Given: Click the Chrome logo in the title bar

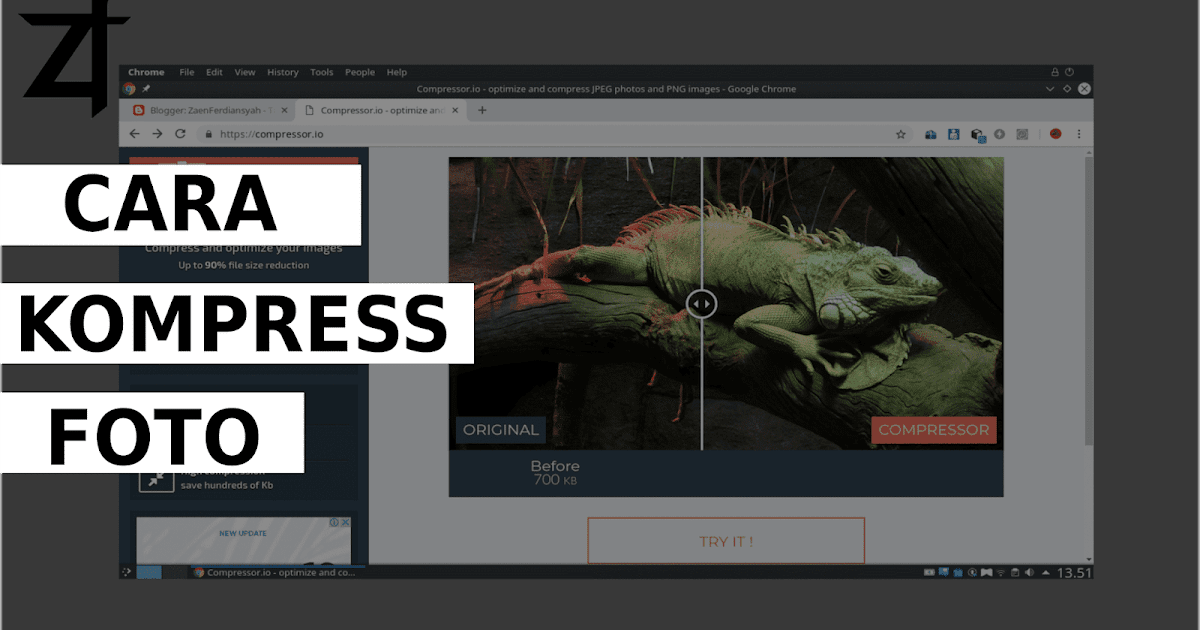Looking at the screenshot, I should pyautogui.click(x=128, y=89).
